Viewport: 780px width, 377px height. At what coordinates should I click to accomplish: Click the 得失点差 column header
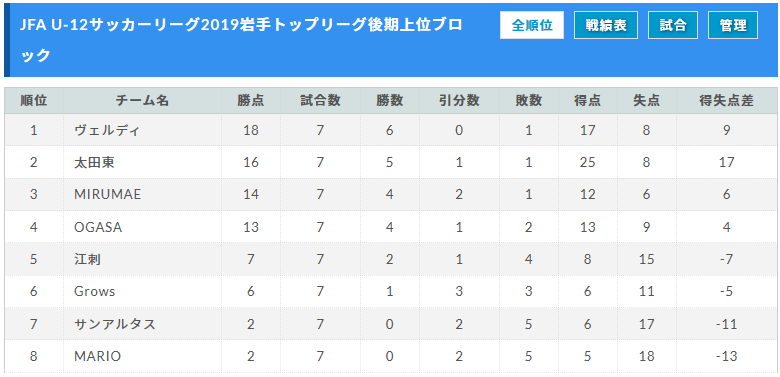click(726, 100)
